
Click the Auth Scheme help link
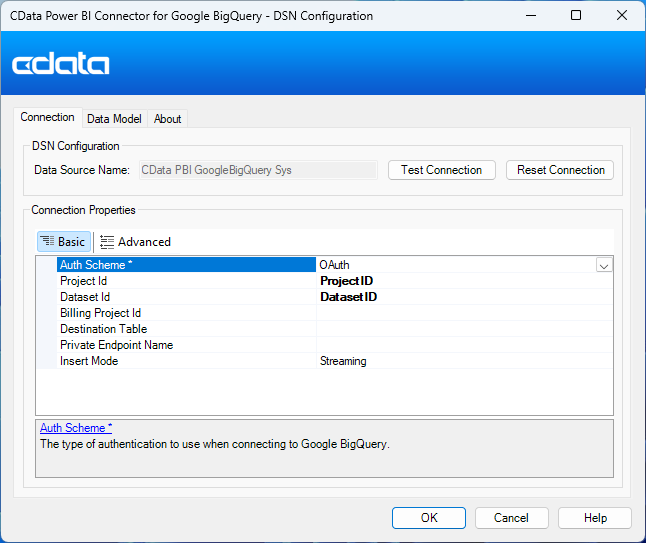tap(76, 428)
